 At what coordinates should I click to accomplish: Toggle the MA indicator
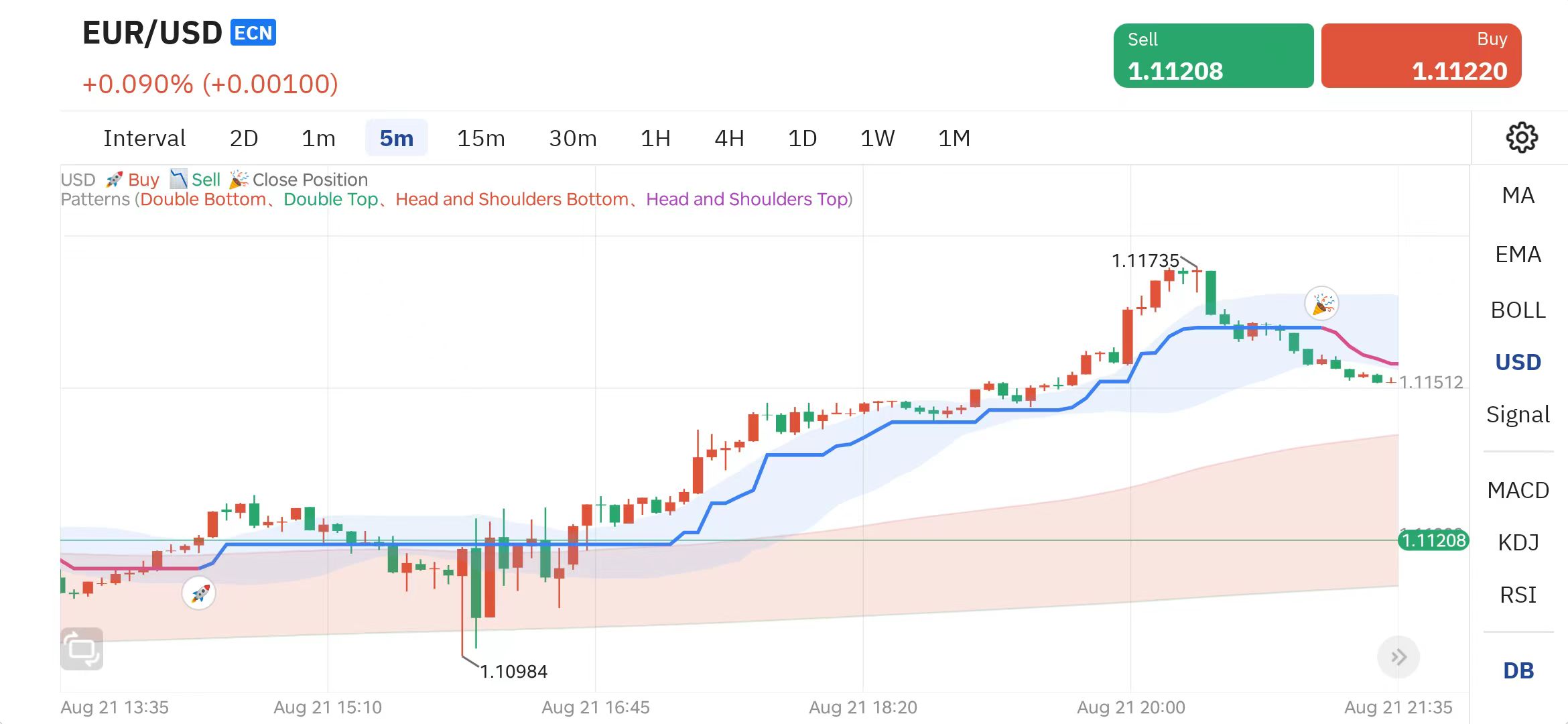tap(1518, 196)
